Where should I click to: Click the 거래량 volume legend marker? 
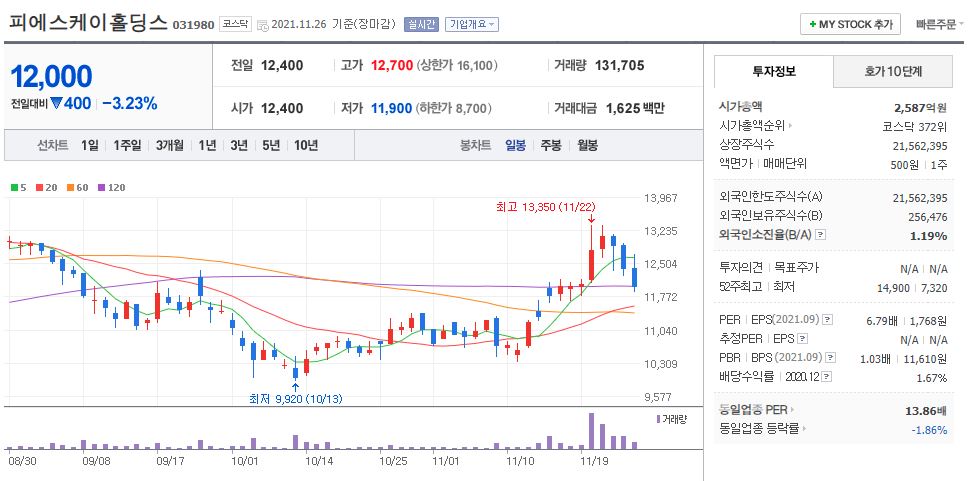point(658,419)
